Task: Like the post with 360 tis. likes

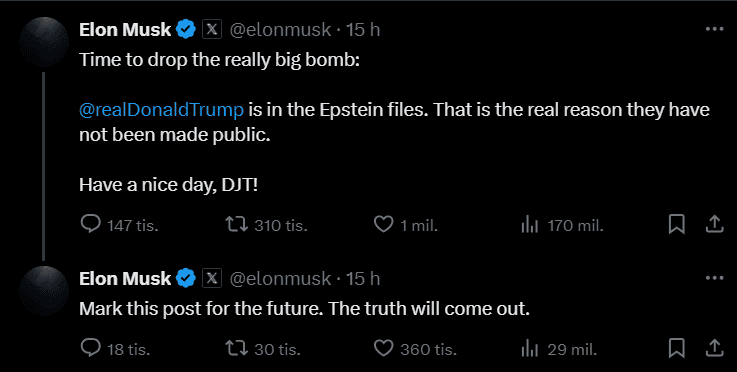Action: click(415, 349)
